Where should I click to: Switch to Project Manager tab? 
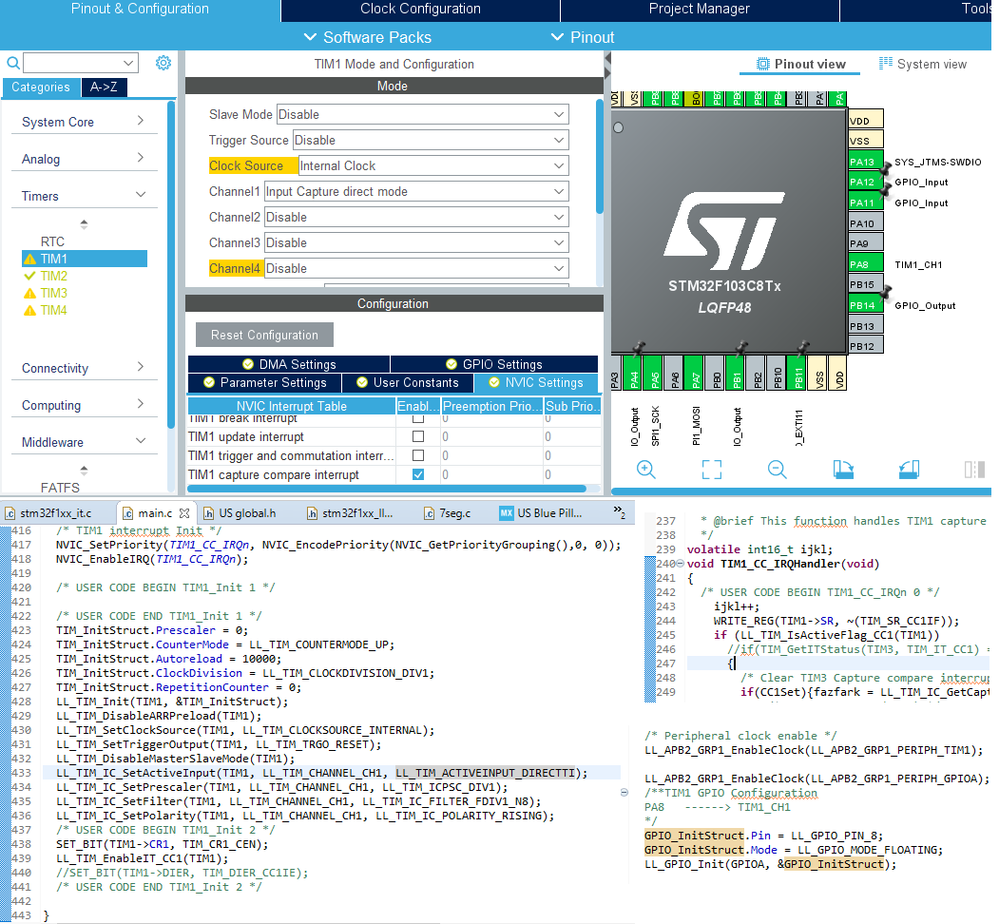point(699,10)
